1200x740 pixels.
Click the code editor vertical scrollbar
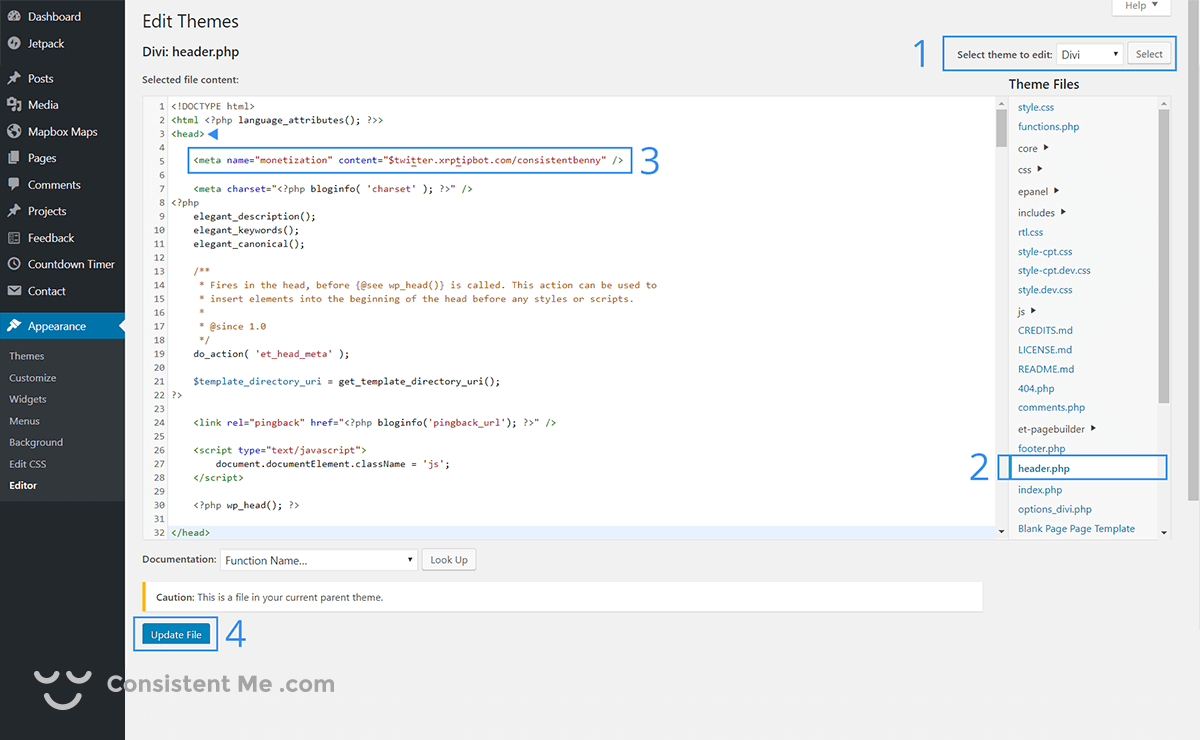tap(1002, 318)
